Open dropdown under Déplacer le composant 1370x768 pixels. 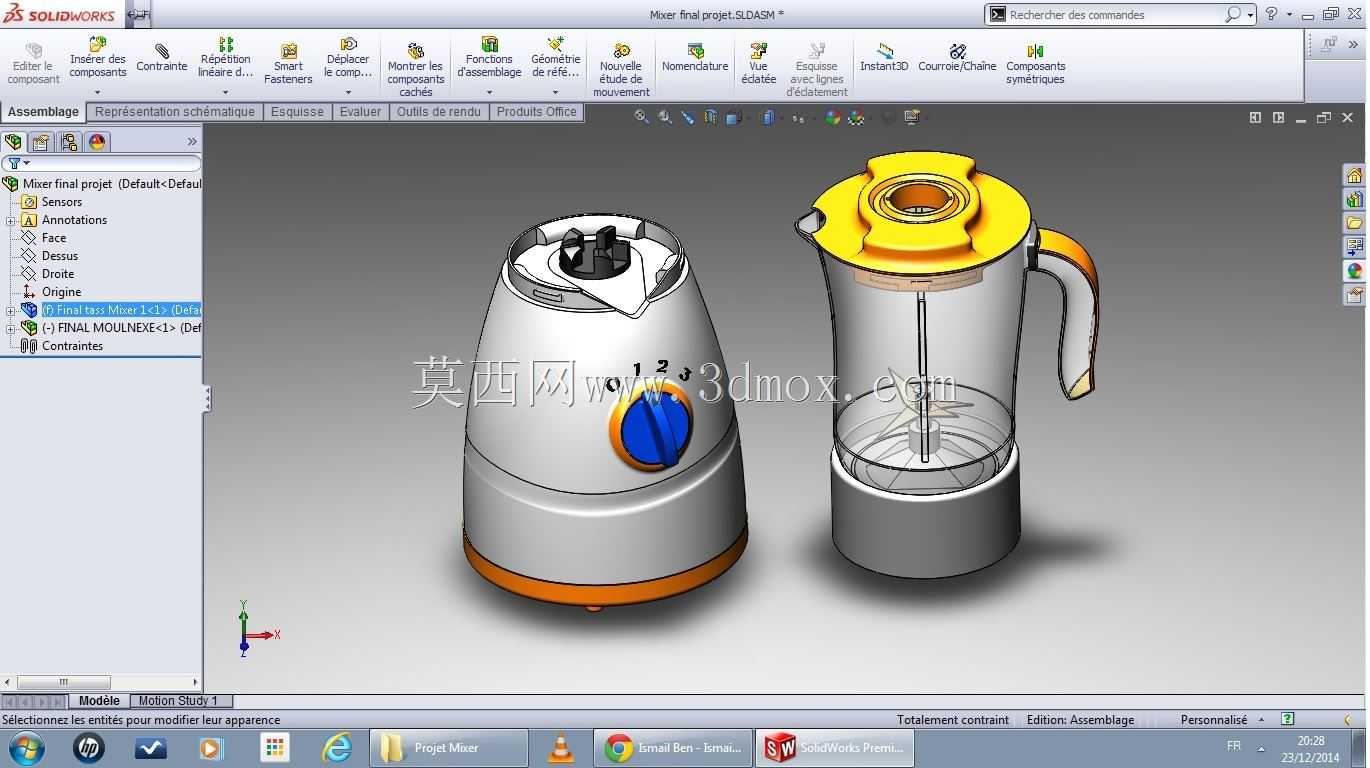348,93
